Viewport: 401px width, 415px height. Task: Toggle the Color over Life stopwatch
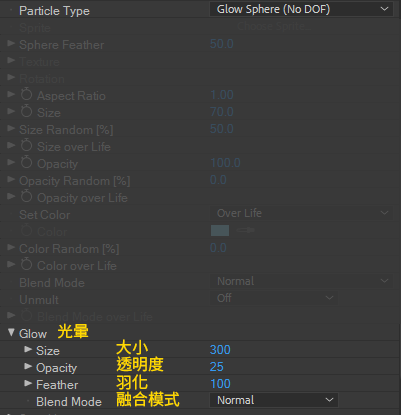click(26, 265)
